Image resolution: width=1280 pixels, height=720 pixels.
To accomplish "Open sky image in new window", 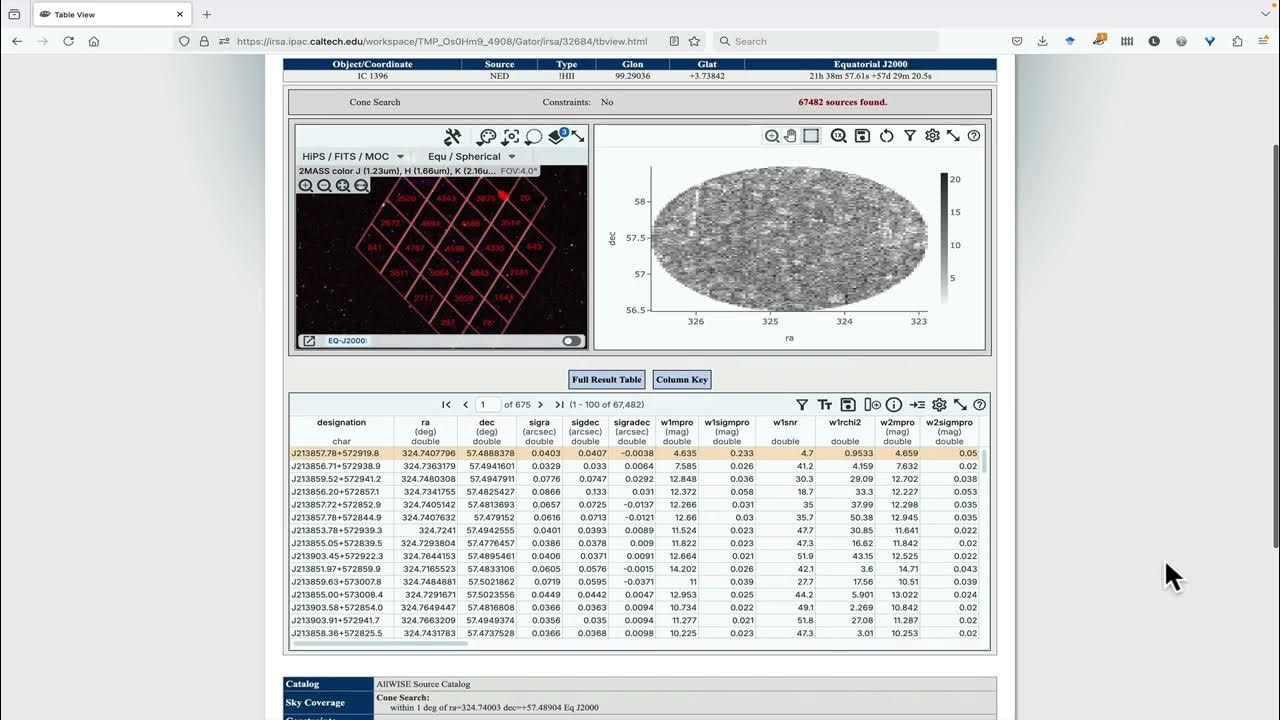I will [309, 341].
